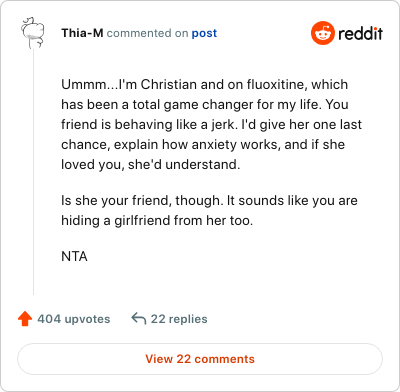Click the Thia-M Snoo avatar
Image resolution: width=400 pixels, height=392 pixels.
tap(33, 33)
